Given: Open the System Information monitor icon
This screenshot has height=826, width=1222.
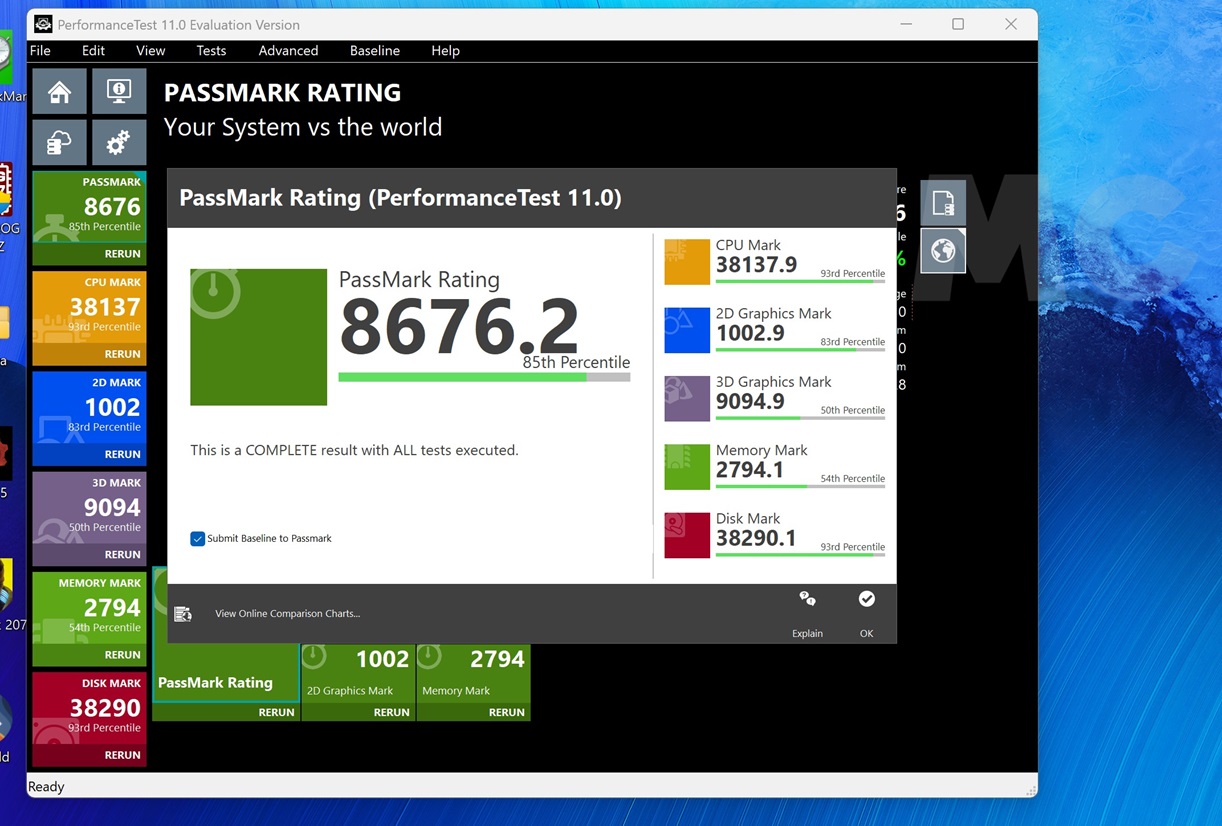Looking at the screenshot, I should (119, 92).
